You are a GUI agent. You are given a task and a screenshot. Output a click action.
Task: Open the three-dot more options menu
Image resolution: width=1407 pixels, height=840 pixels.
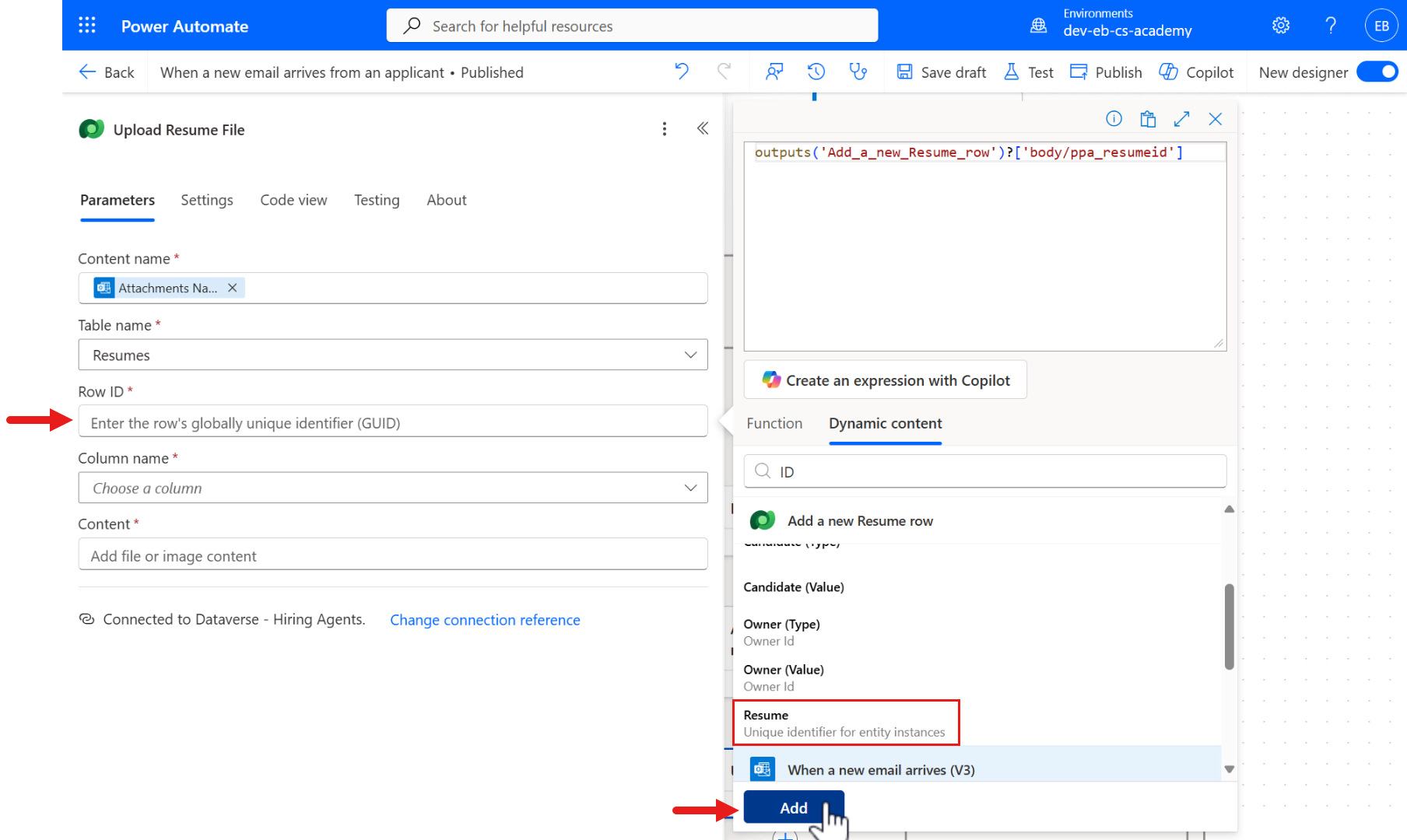click(x=664, y=129)
